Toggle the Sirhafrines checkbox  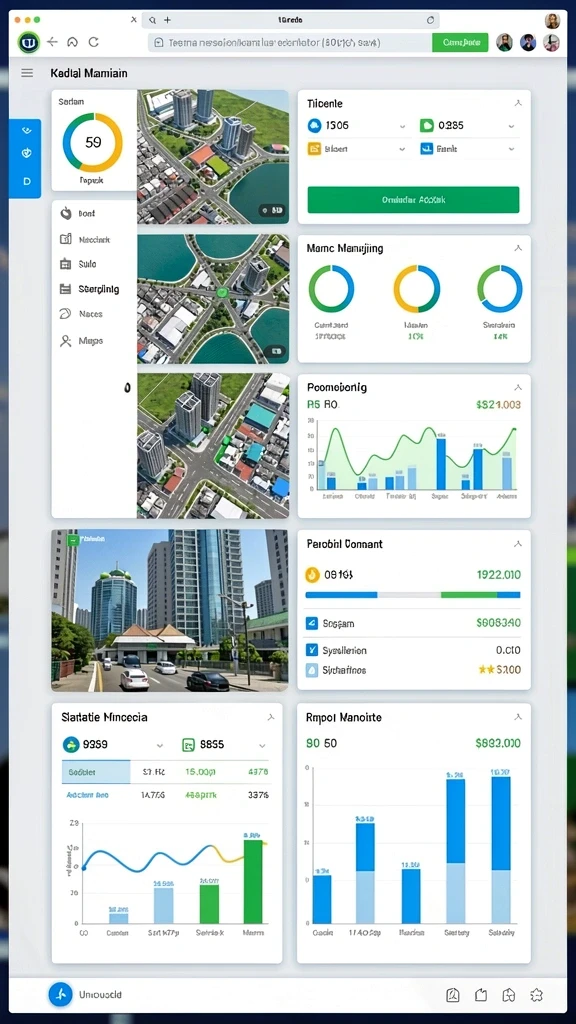312,670
